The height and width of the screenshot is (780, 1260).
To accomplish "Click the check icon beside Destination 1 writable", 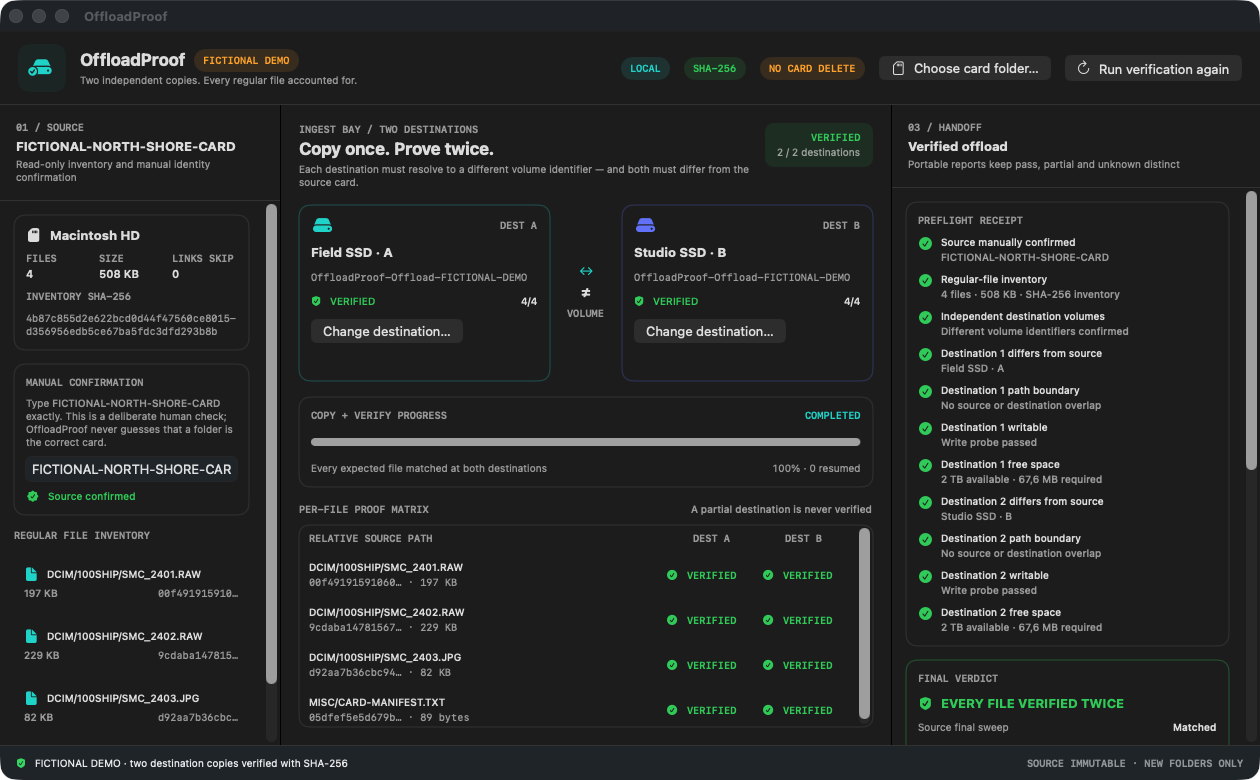I will [x=925, y=428].
